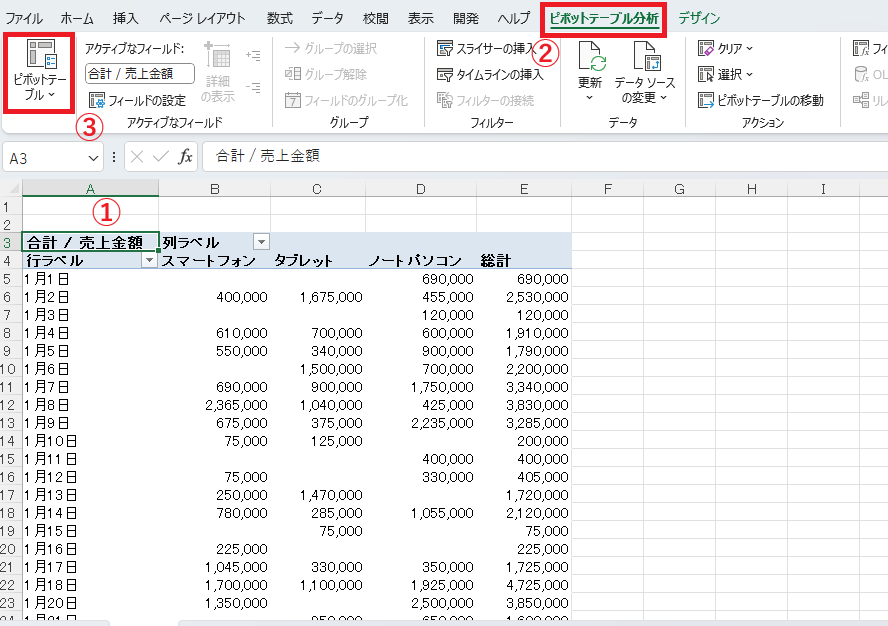
Task: Click the active field name box 合計 / 売上金額
Action: tap(140, 74)
